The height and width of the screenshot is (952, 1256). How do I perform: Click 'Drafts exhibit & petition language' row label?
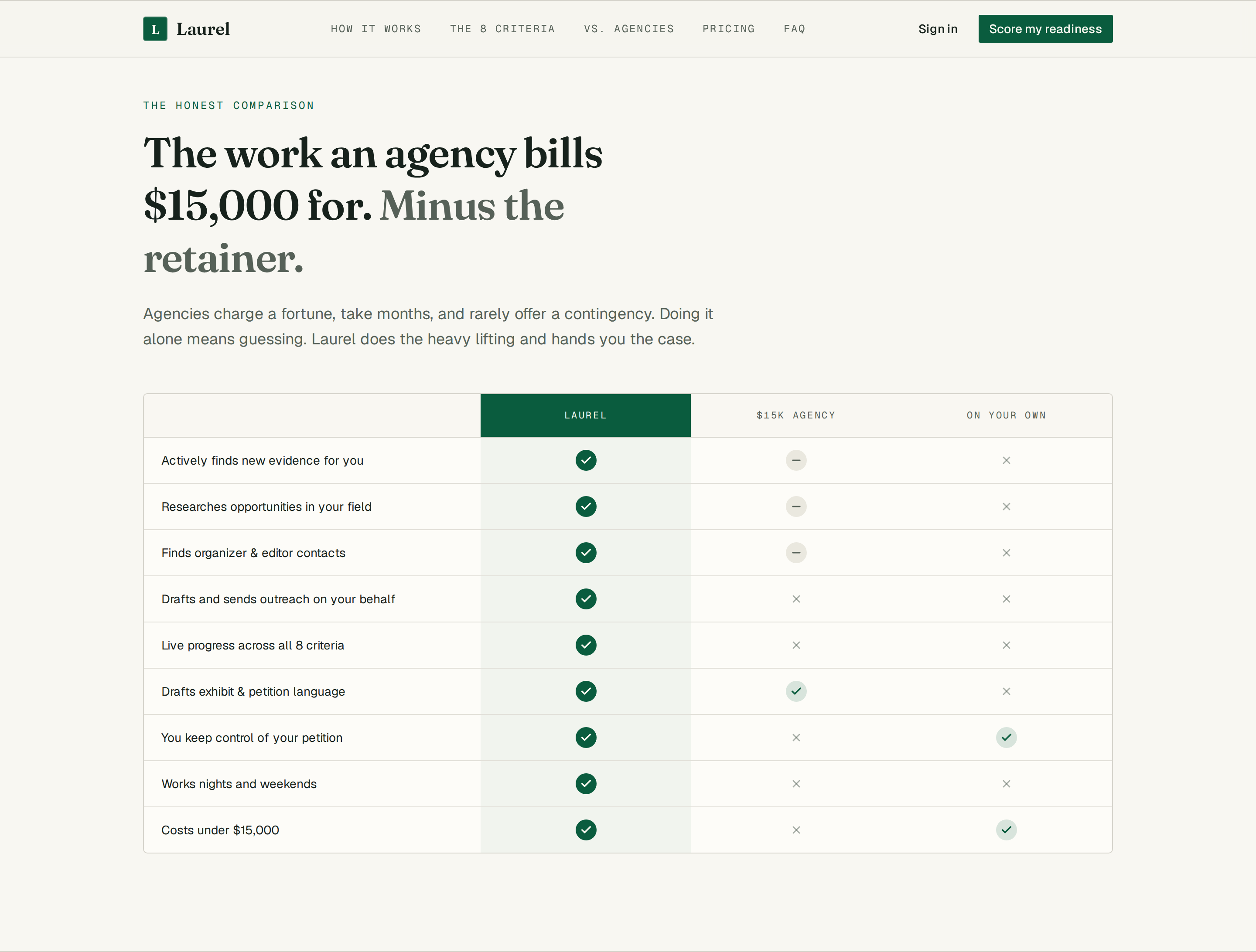(253, 691)
